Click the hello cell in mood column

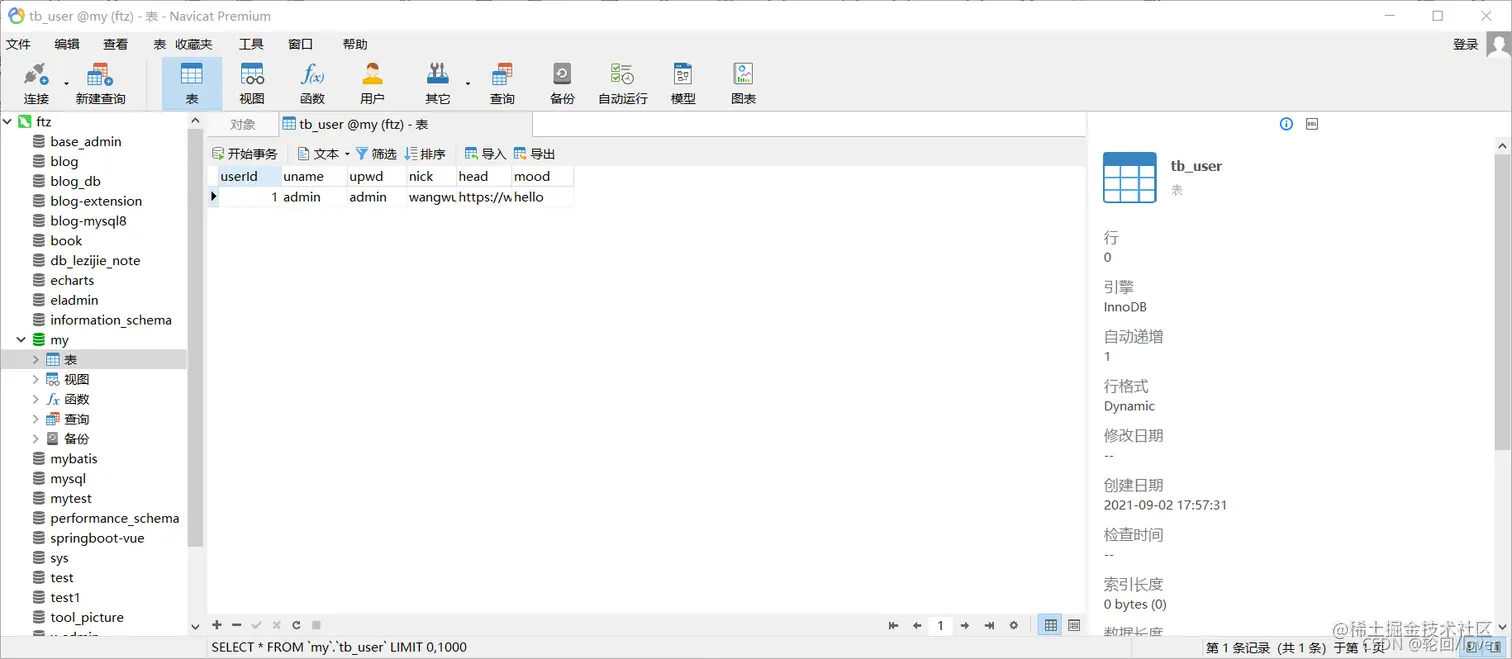click(x=542, y=197)
